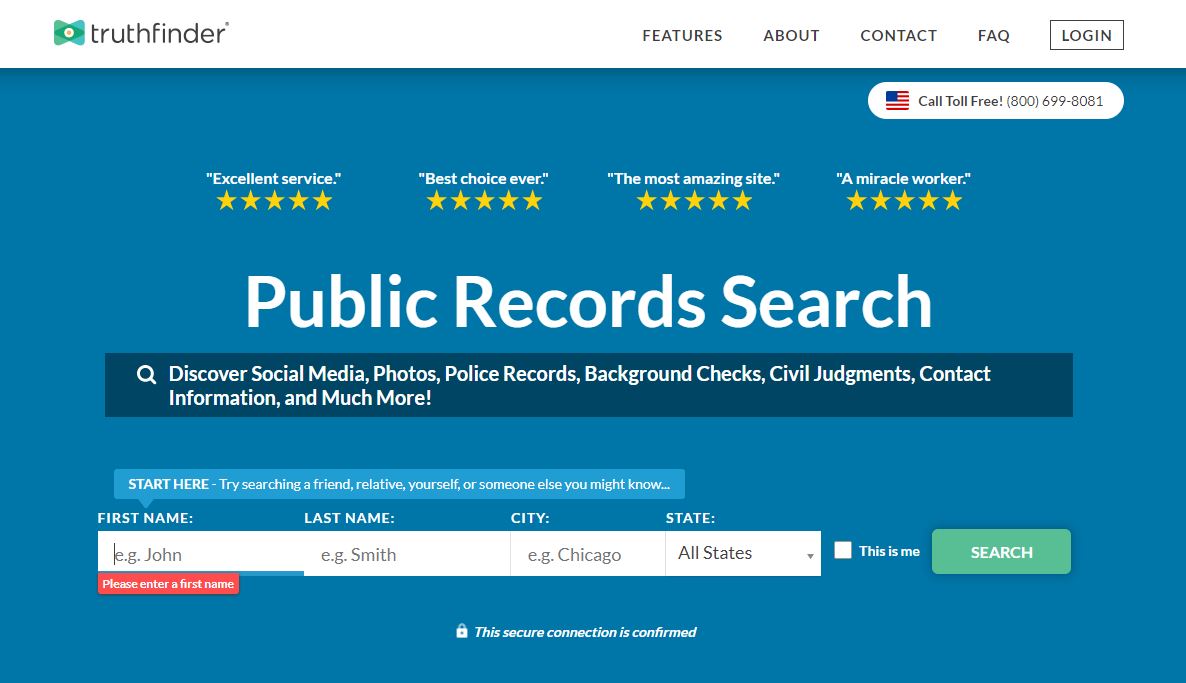
Task: Click the "A miracle worker." testimonial text
Action: (x=903, y=179)
